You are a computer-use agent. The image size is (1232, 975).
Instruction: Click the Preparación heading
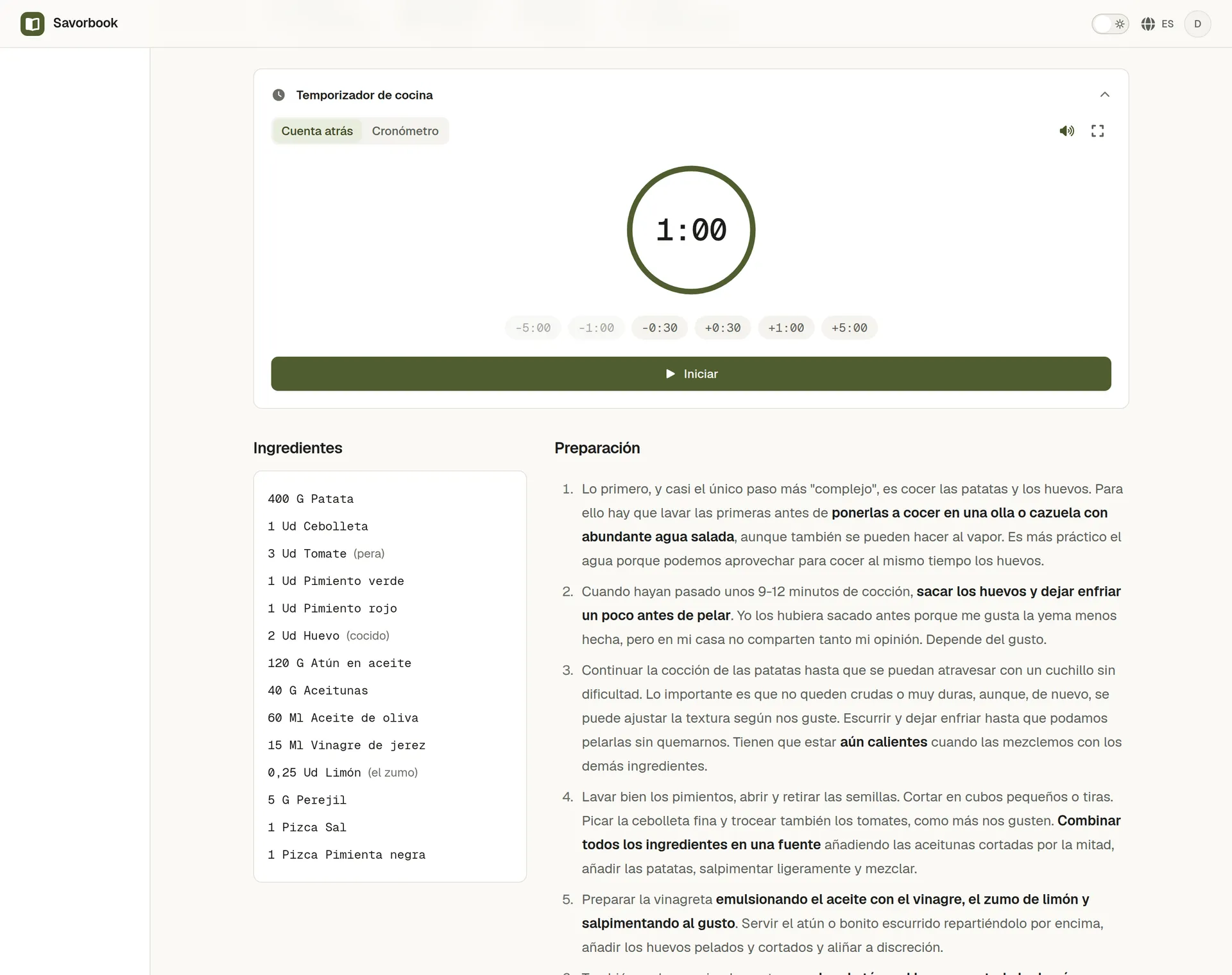tap(597, 448)
